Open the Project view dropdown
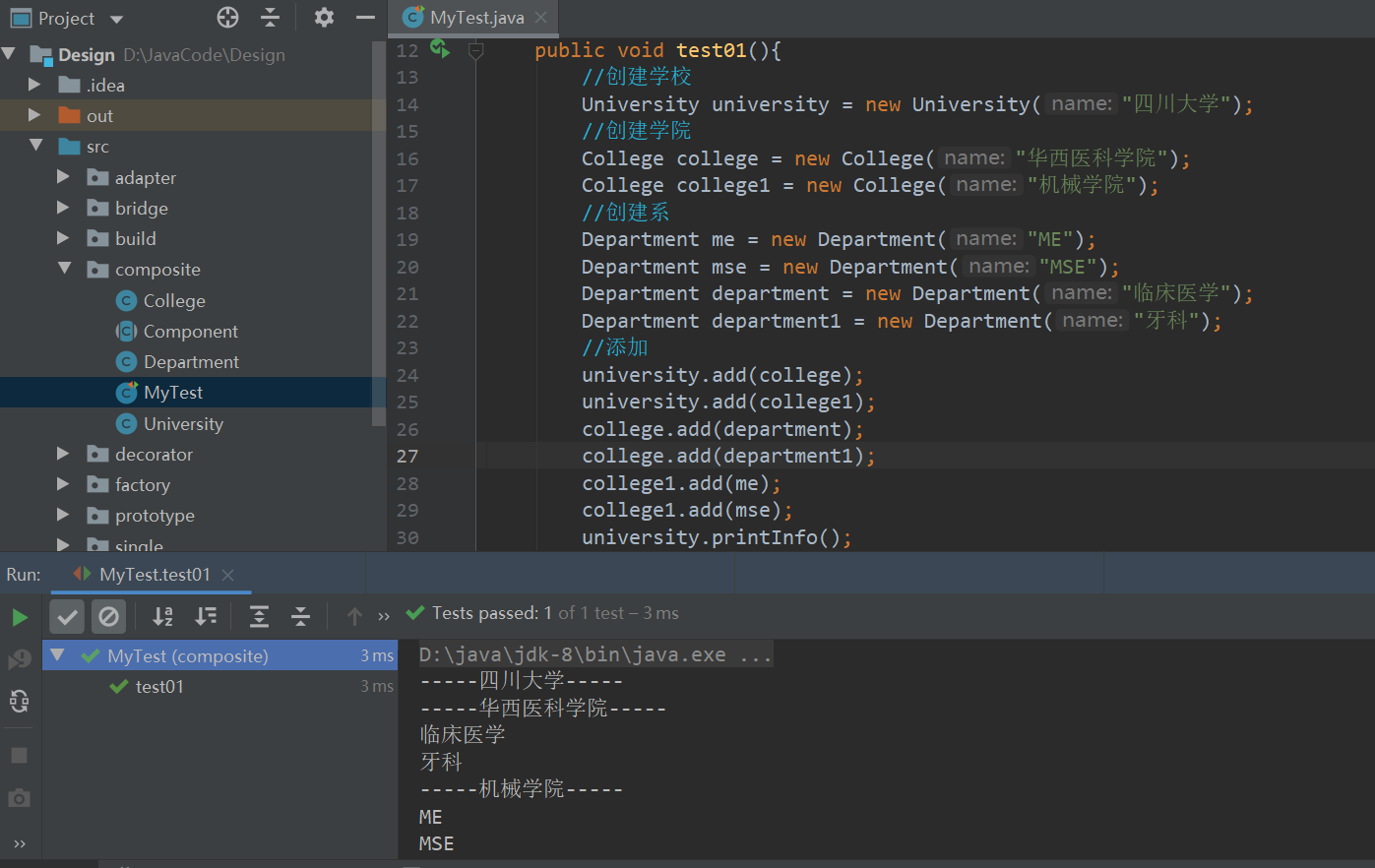Screen dimensions: 1375x868 tap(116, 19)
